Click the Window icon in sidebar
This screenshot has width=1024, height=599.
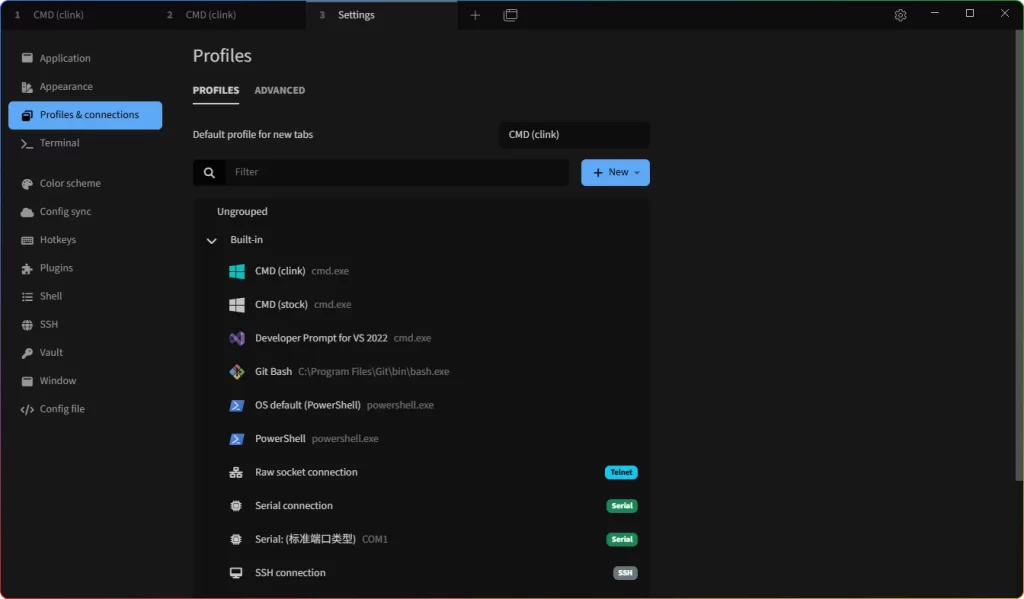[27, 381]
